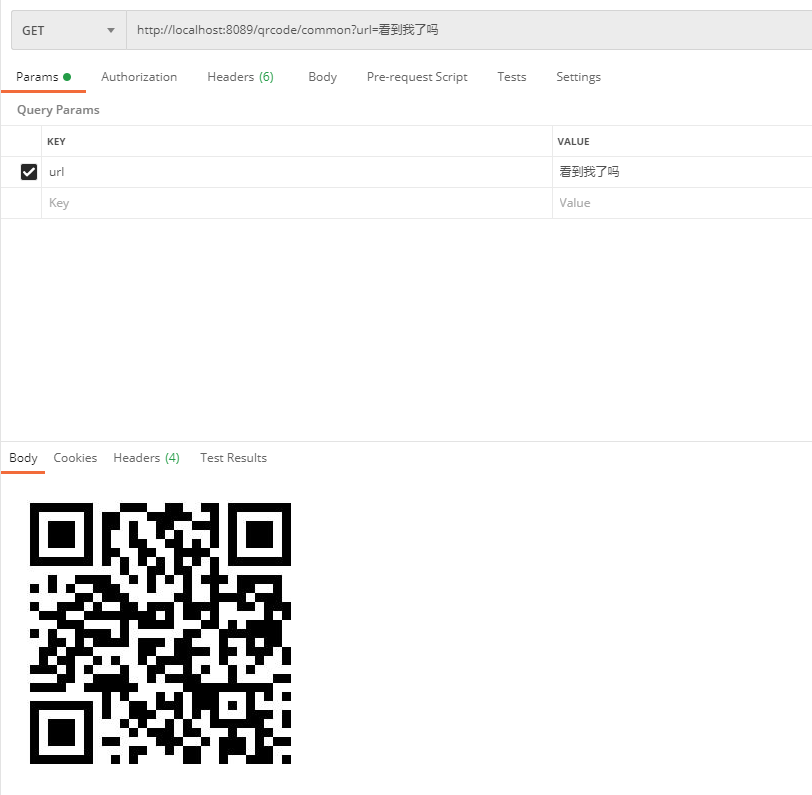This screenshot has width=812, height=795.
Task: Click the Query Params label
Action: click(x=58, y=110)
